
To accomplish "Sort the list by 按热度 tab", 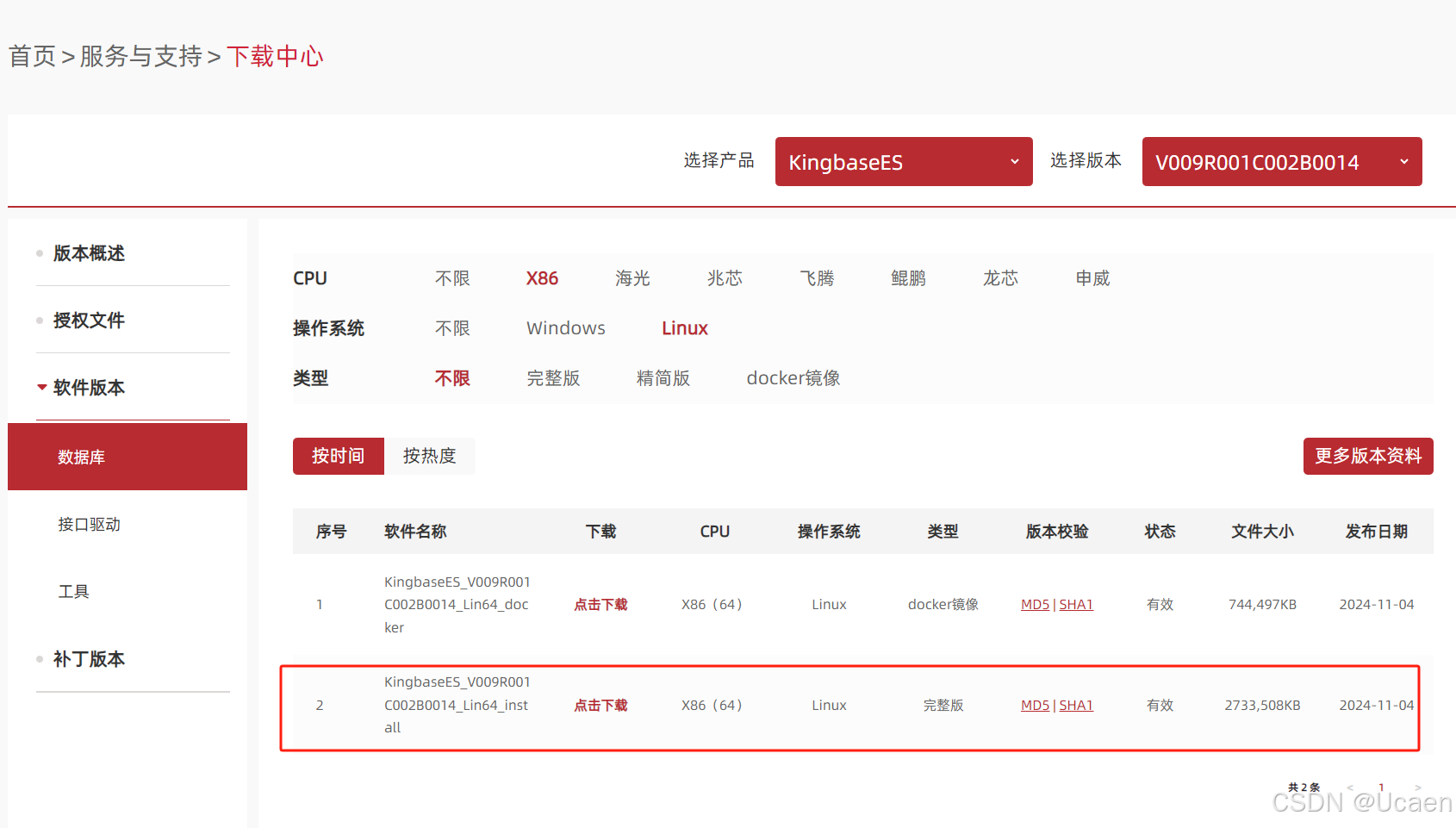I will pyautogui.click(x=430, y=456).
